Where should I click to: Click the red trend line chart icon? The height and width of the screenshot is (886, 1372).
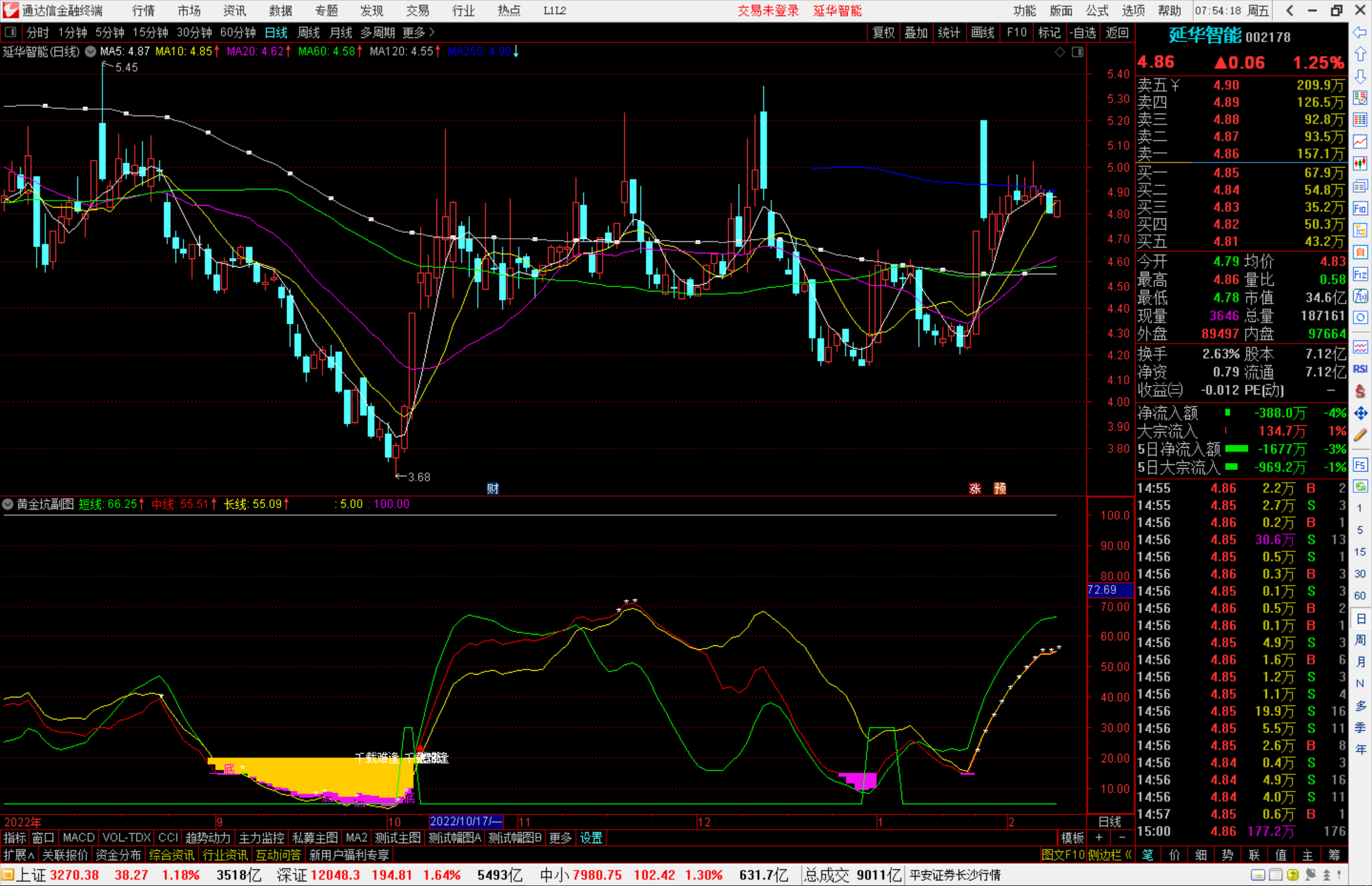(x=1360, y=142)
